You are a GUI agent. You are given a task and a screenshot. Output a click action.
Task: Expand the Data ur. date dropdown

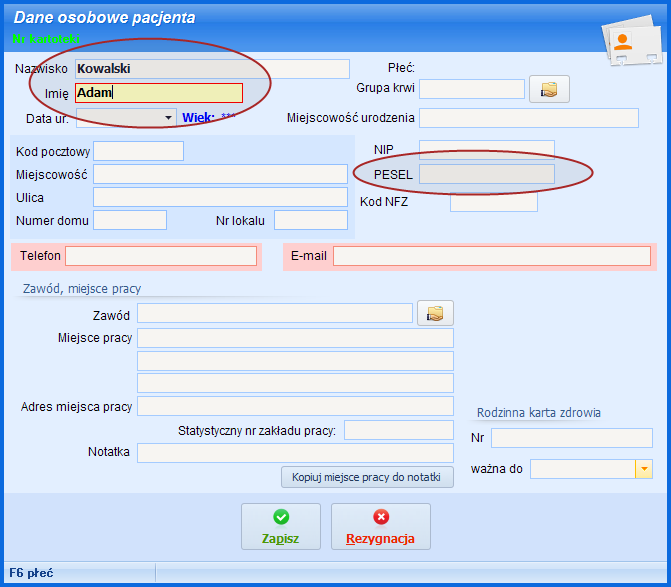[167, 118]
